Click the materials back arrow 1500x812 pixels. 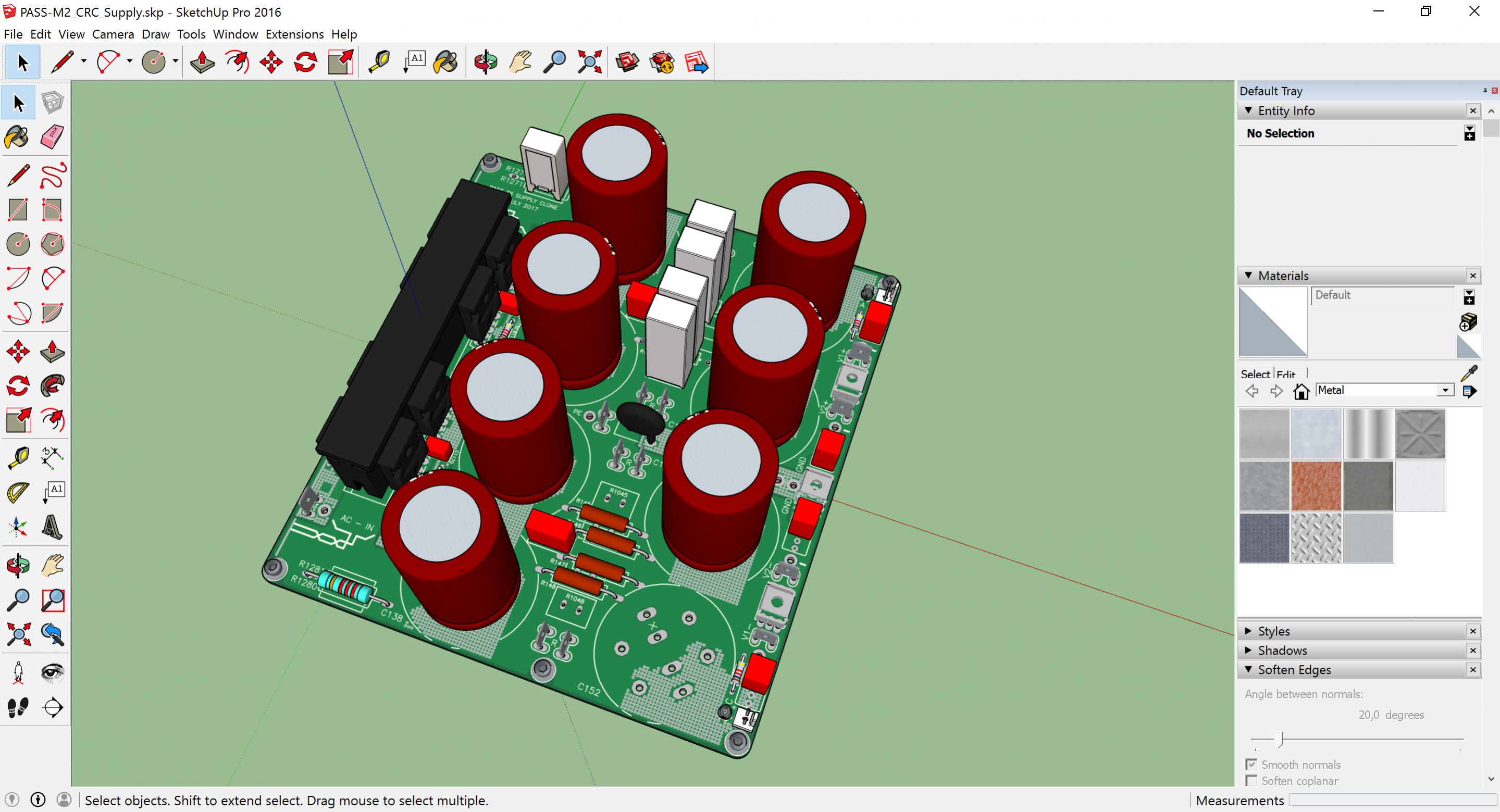(x=1252, y=391)
